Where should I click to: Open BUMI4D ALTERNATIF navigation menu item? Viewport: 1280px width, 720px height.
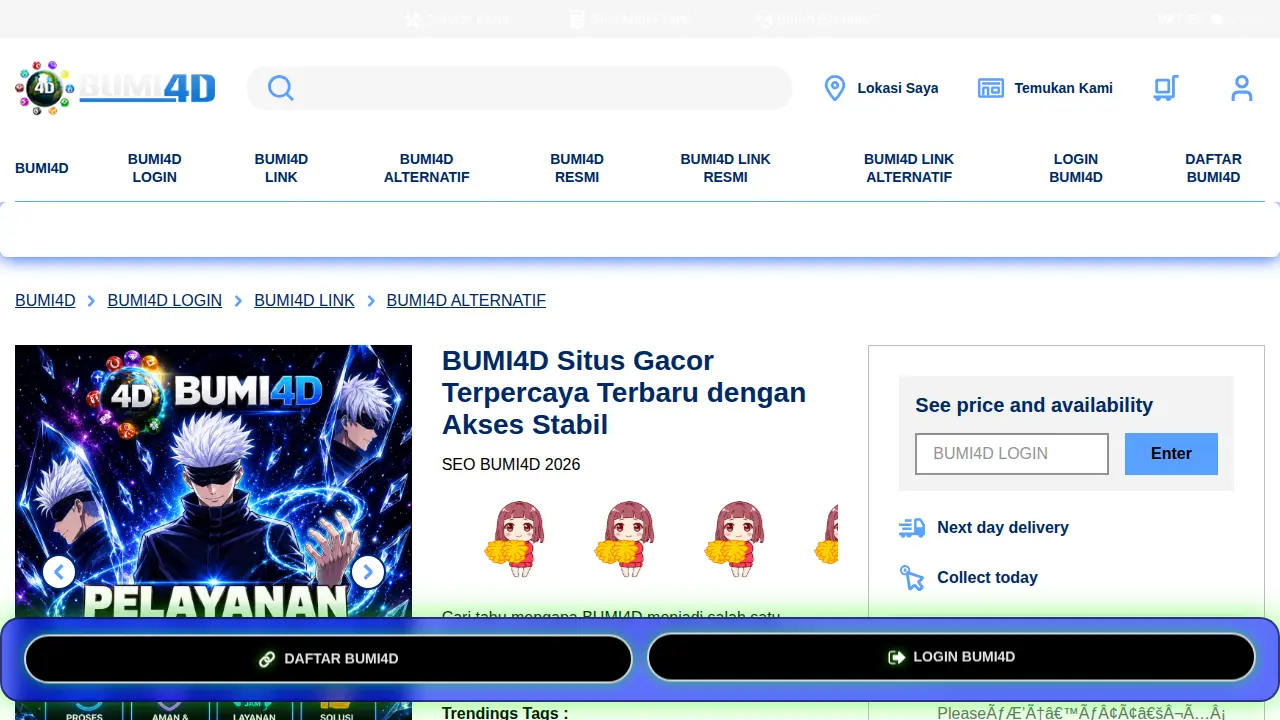(427, 168)
